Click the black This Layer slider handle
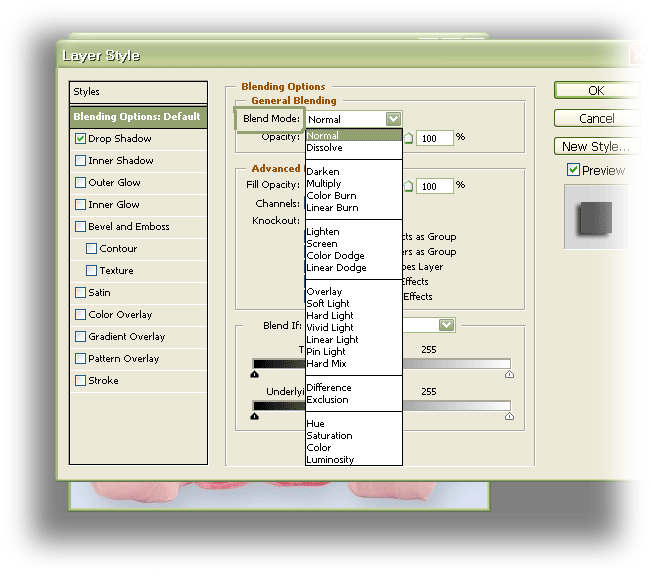 coord(255,374)
